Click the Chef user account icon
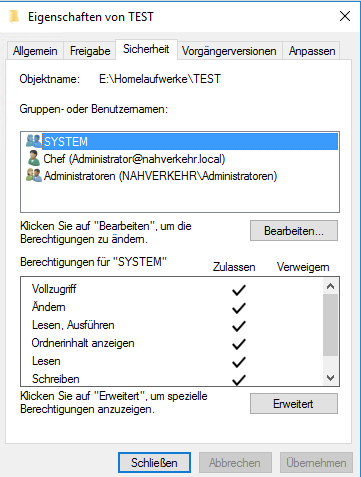The height and width of the screenshot is (477, 361). coord(34,158)
